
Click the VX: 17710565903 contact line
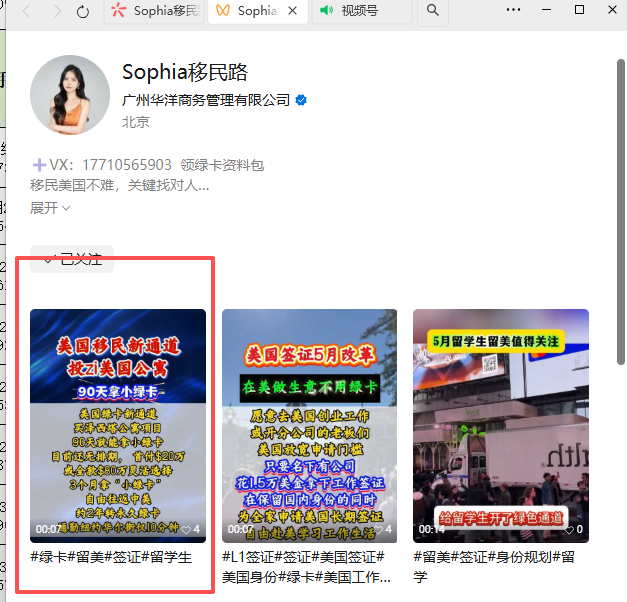pos(148,165)
